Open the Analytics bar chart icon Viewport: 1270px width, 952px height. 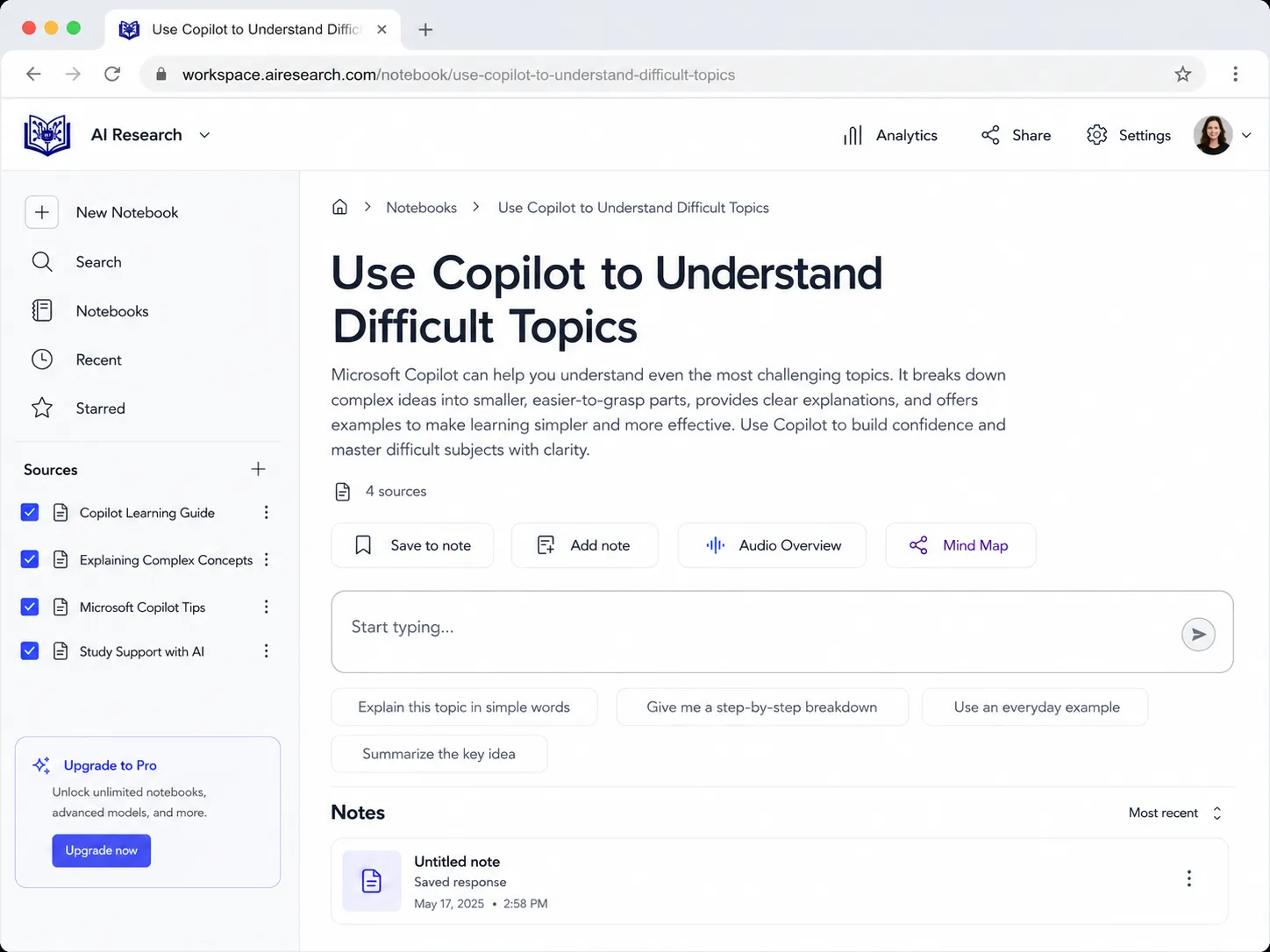(853, 135)
